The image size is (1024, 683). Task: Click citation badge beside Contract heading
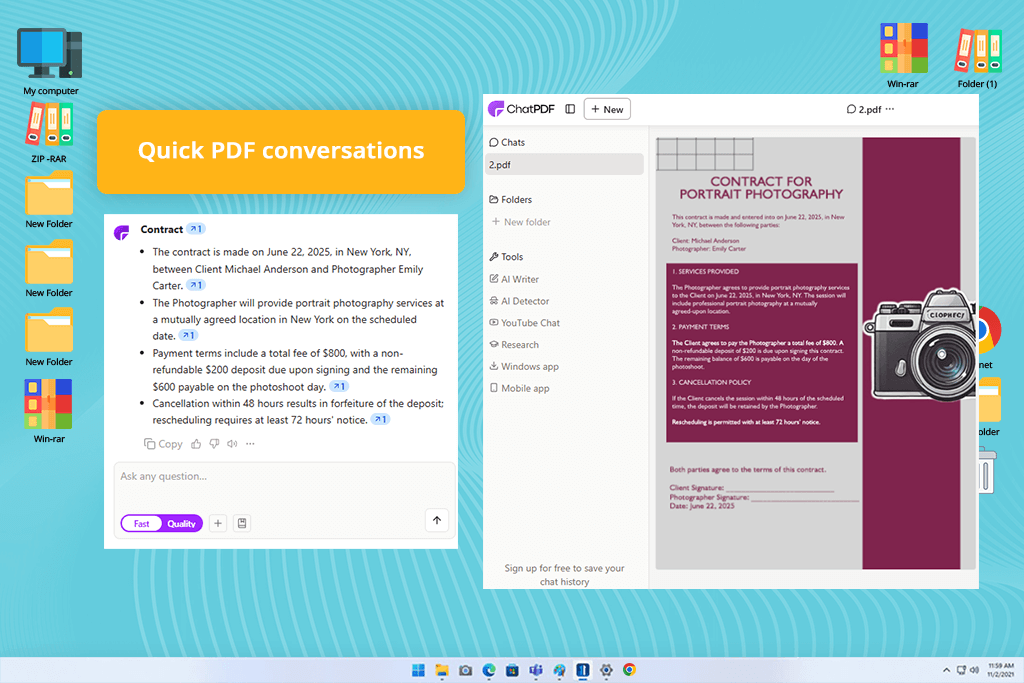tap(196, 229)
